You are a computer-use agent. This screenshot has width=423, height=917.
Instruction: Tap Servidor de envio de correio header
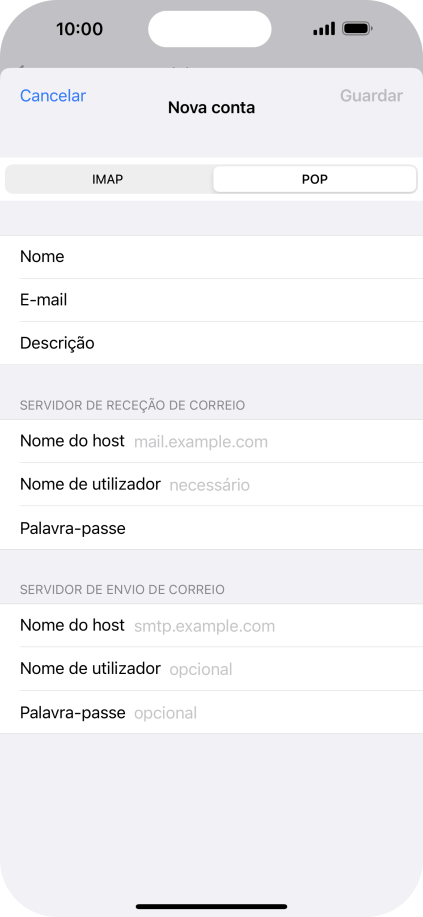[x=122, y=590]
